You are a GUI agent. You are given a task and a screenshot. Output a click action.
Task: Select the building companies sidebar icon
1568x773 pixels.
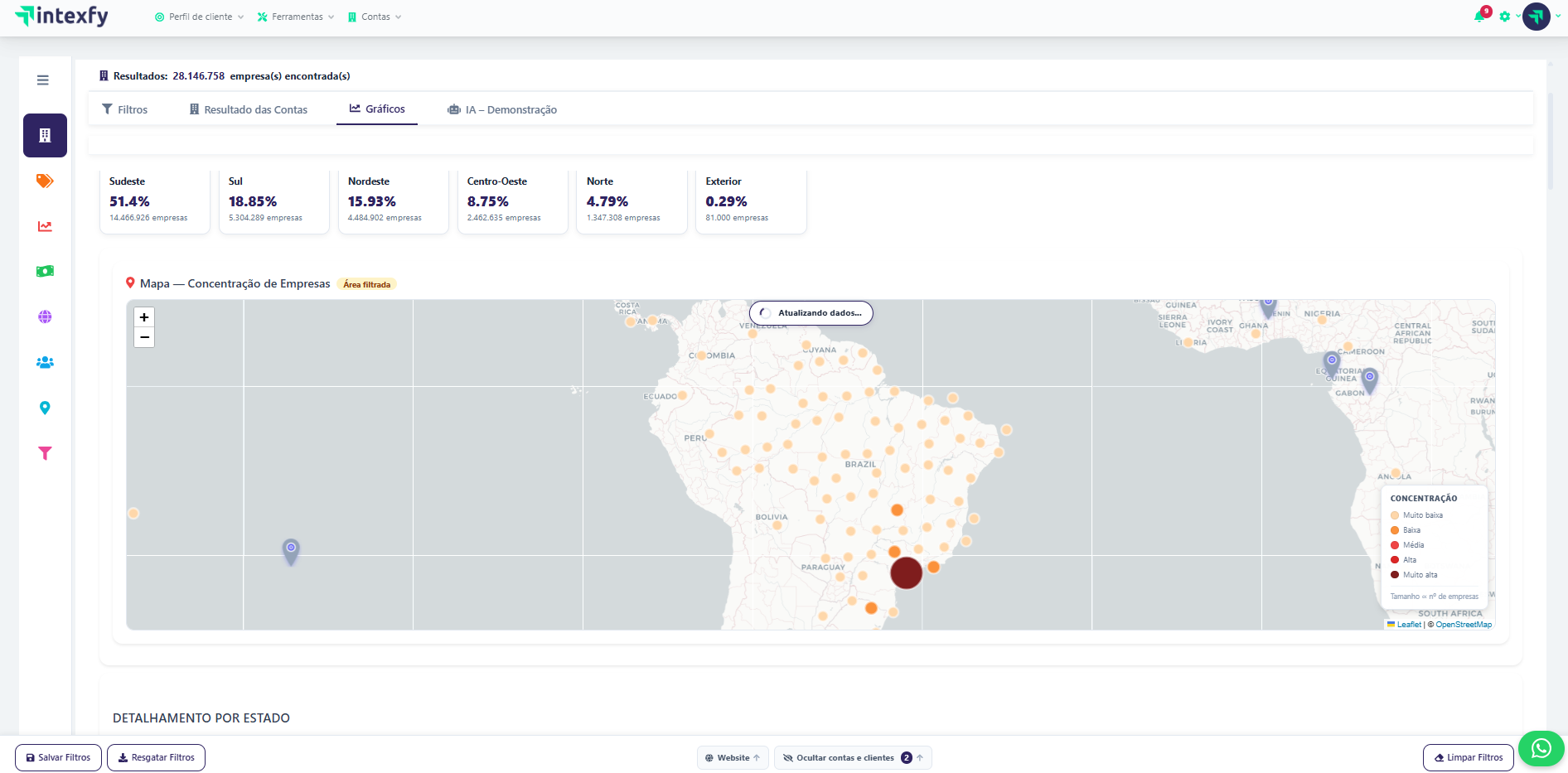(45, 135)
